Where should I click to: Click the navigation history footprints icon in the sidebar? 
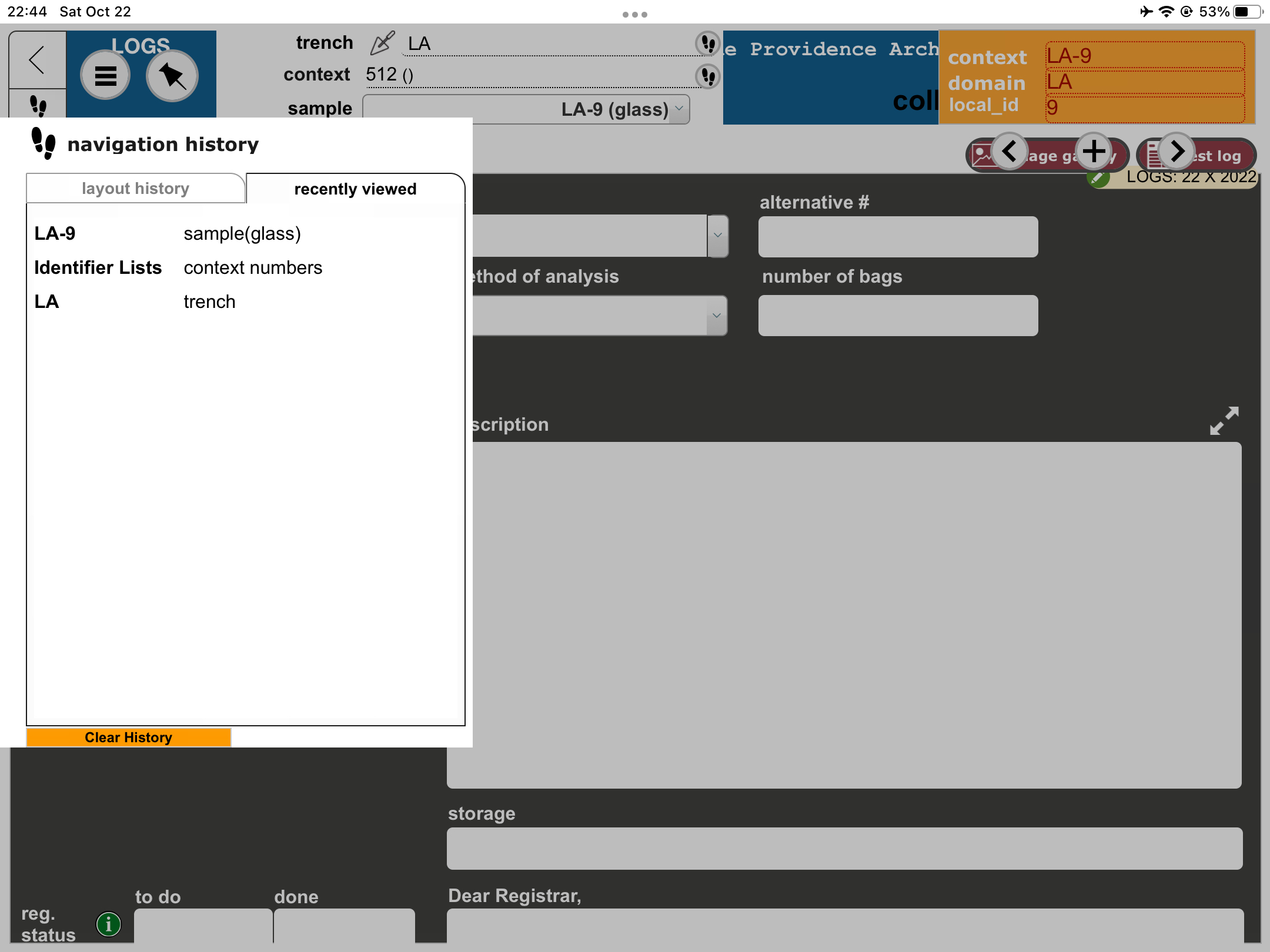click(x=39, y=107)
